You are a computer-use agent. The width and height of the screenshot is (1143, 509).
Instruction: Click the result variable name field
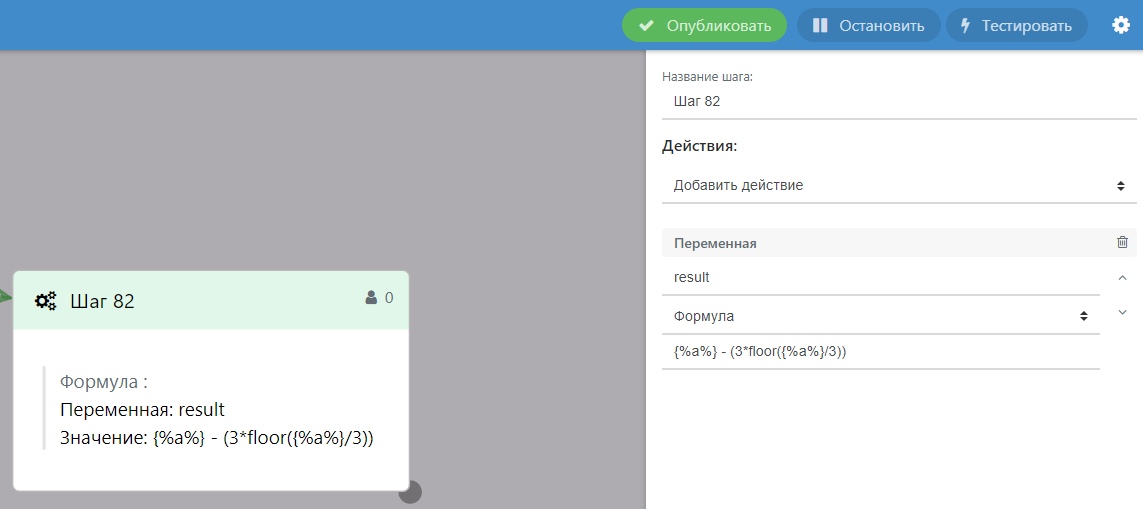coord(880,277)
